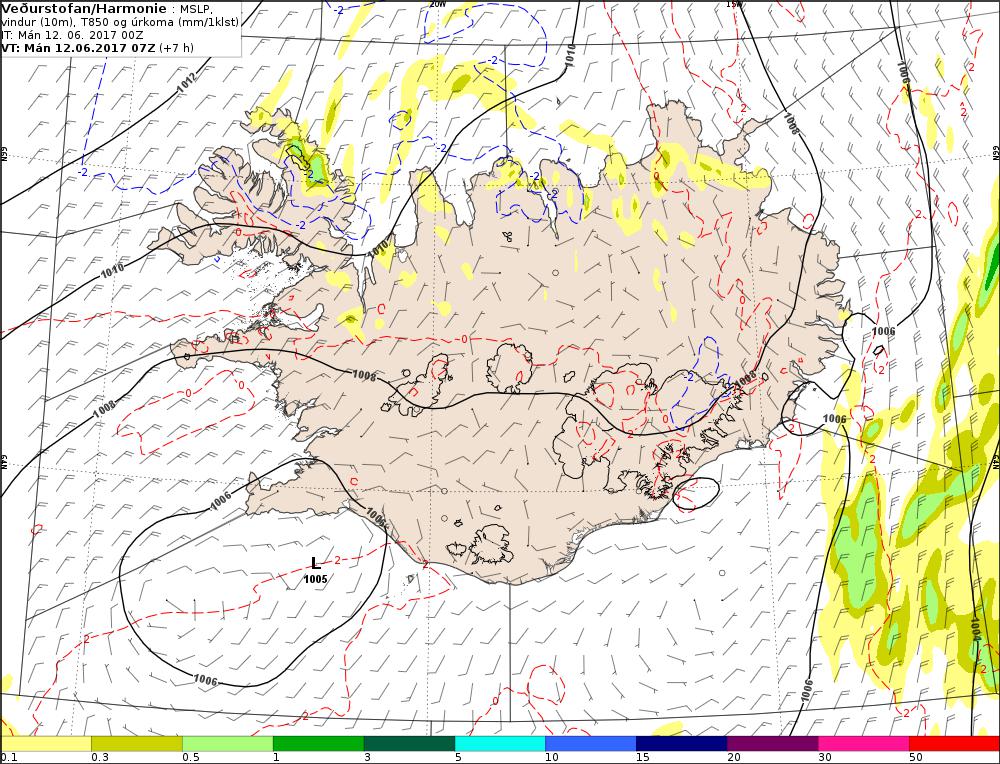Image resolution: width=1000 pixels, height=764 pixels.
Task: Click the '50' legend value
Action: tap(916, 758)
